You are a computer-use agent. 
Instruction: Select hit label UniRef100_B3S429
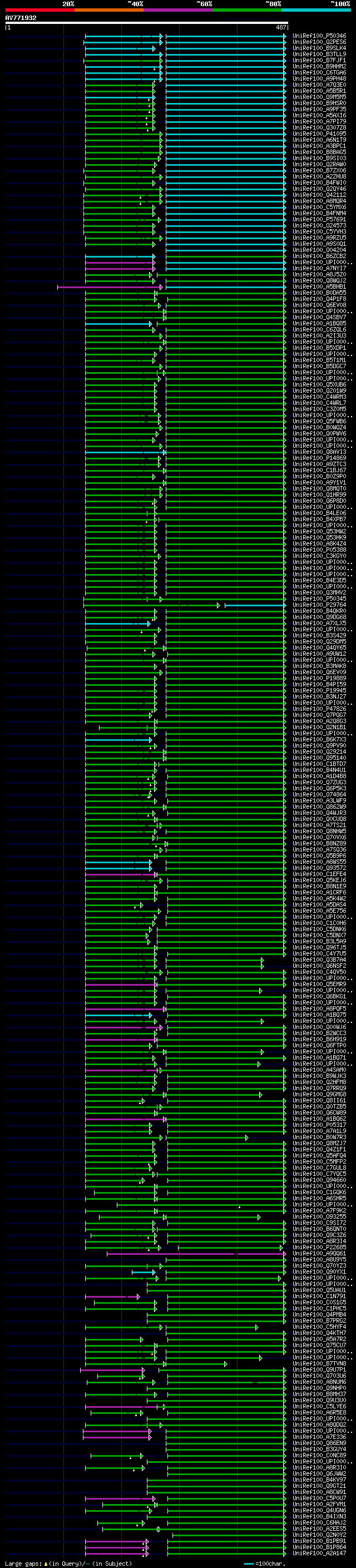(x=319, y=635)
